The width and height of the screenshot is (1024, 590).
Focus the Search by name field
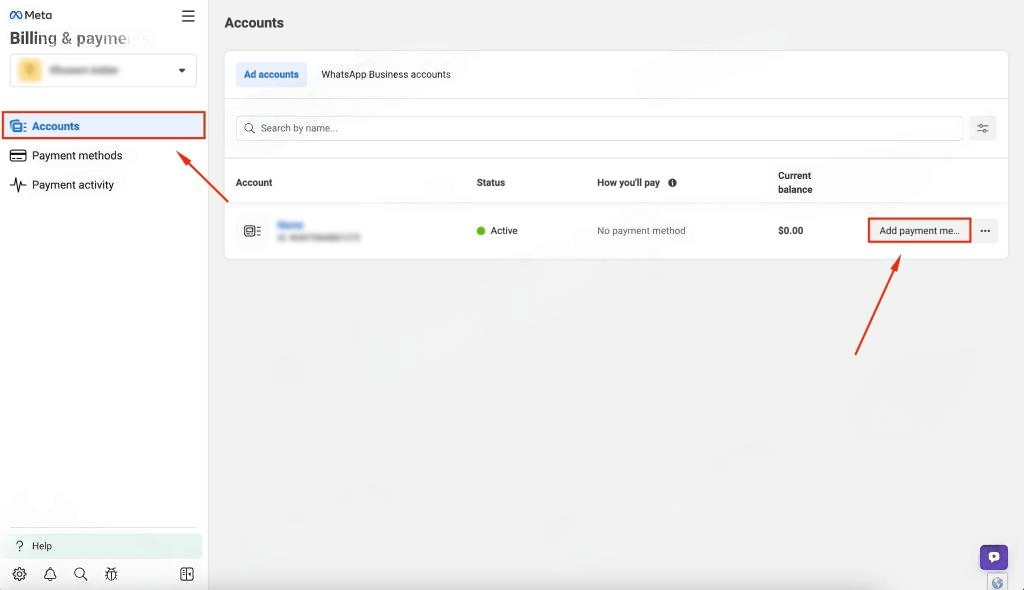pos(599,128)
